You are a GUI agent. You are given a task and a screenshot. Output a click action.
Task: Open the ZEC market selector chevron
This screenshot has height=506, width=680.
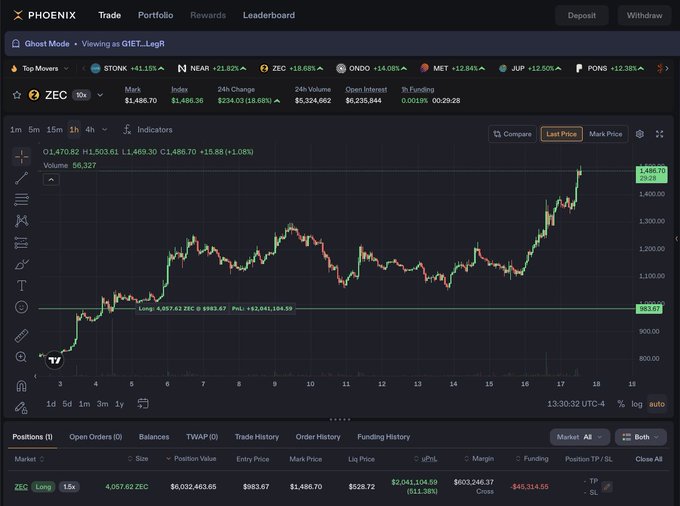tap(100, 95)
